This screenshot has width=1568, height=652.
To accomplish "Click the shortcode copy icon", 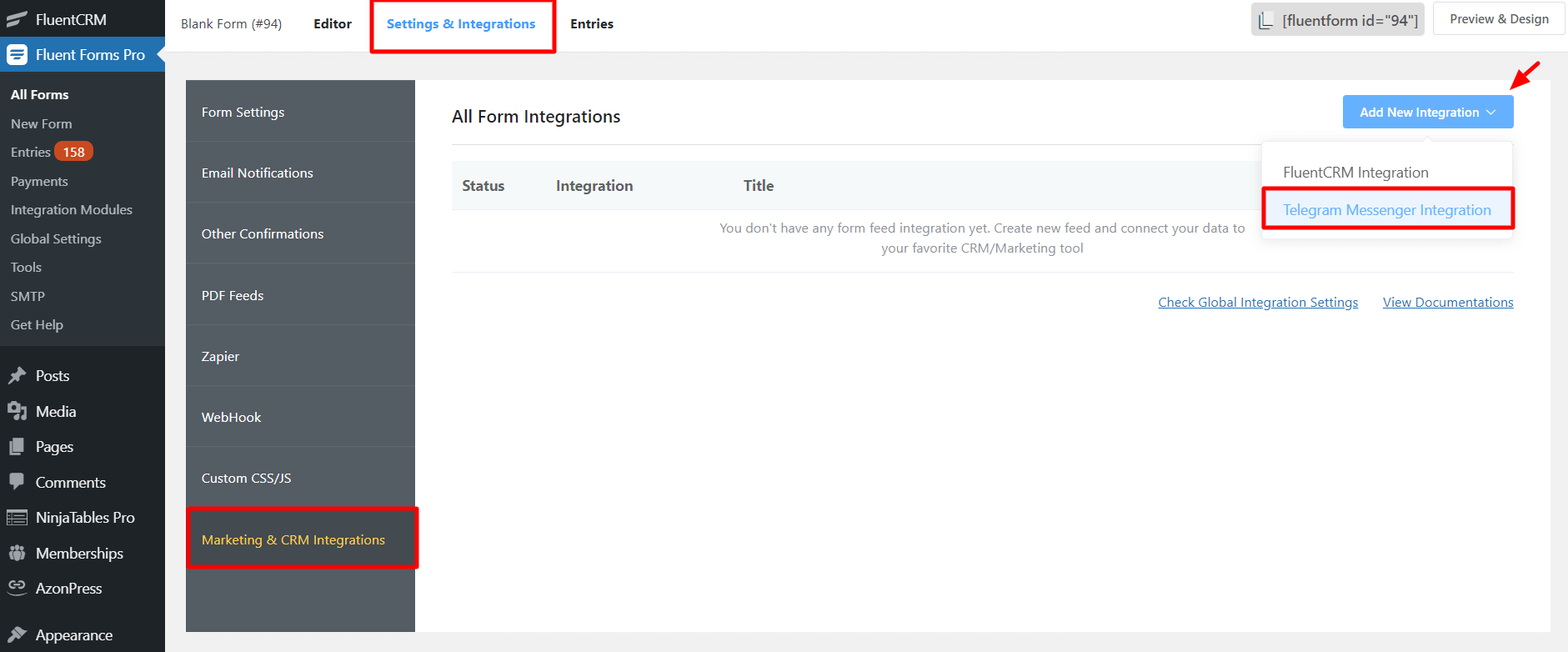I will point(1265,21).
